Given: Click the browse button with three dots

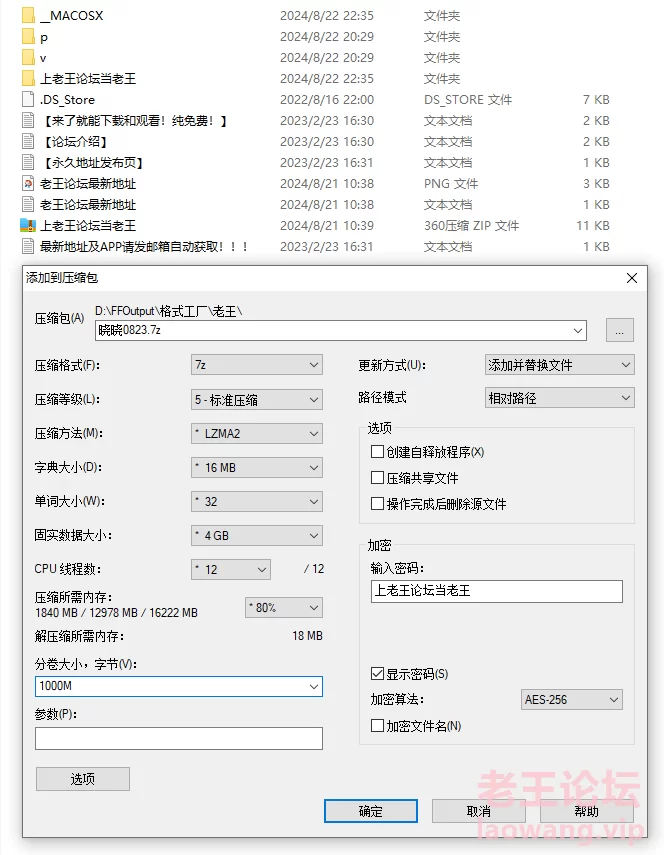Looking at the screenshot, I should point(620,330).
